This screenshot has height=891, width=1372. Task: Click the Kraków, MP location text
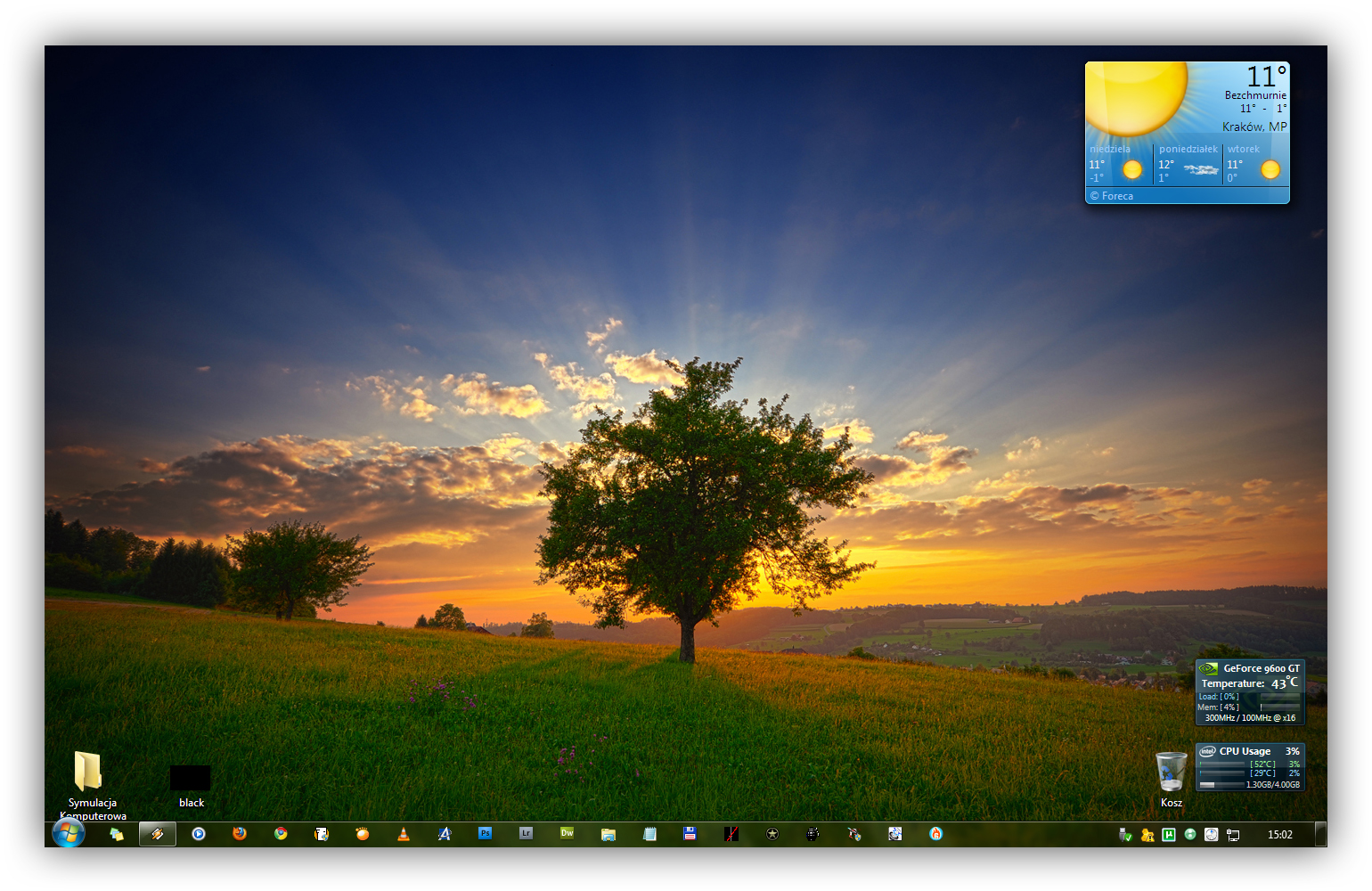1254,127
